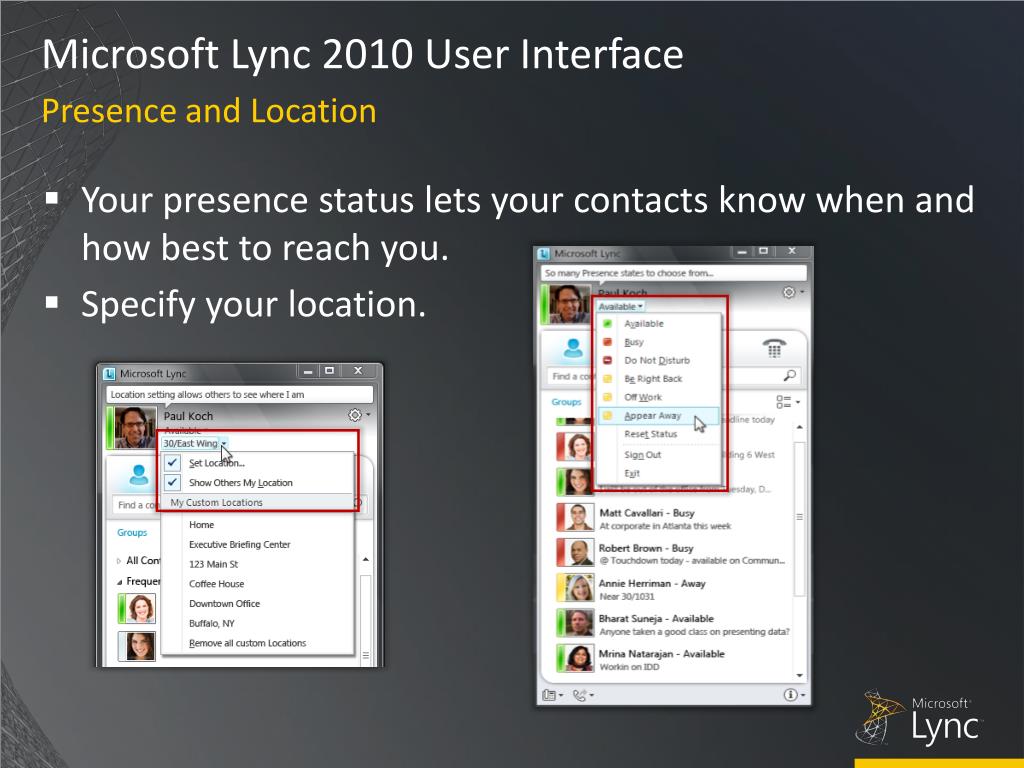Select Available status with green icon
This screenshot has height=768, width=1024.
(x=658, y=324)
